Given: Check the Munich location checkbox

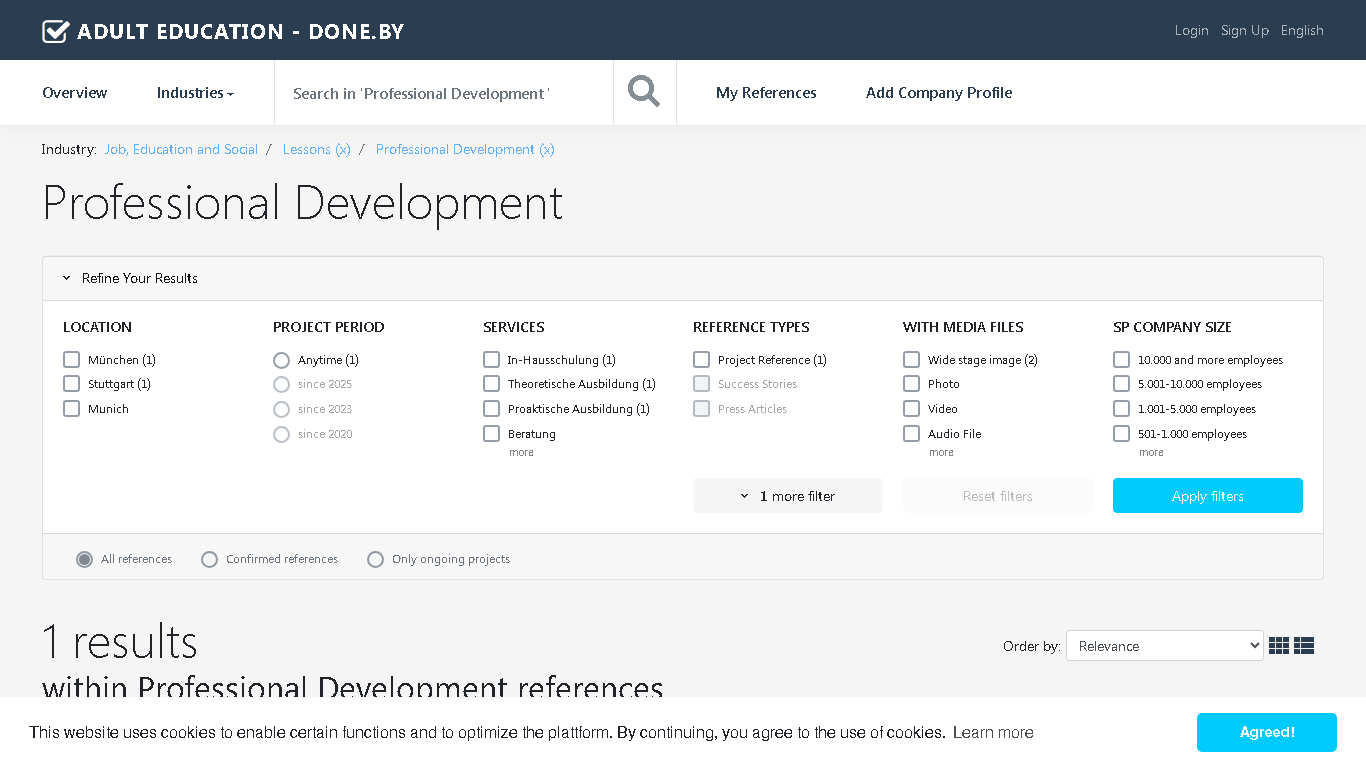Looking at the screenshot, I should pyautogui.click(x=71, y=408).
